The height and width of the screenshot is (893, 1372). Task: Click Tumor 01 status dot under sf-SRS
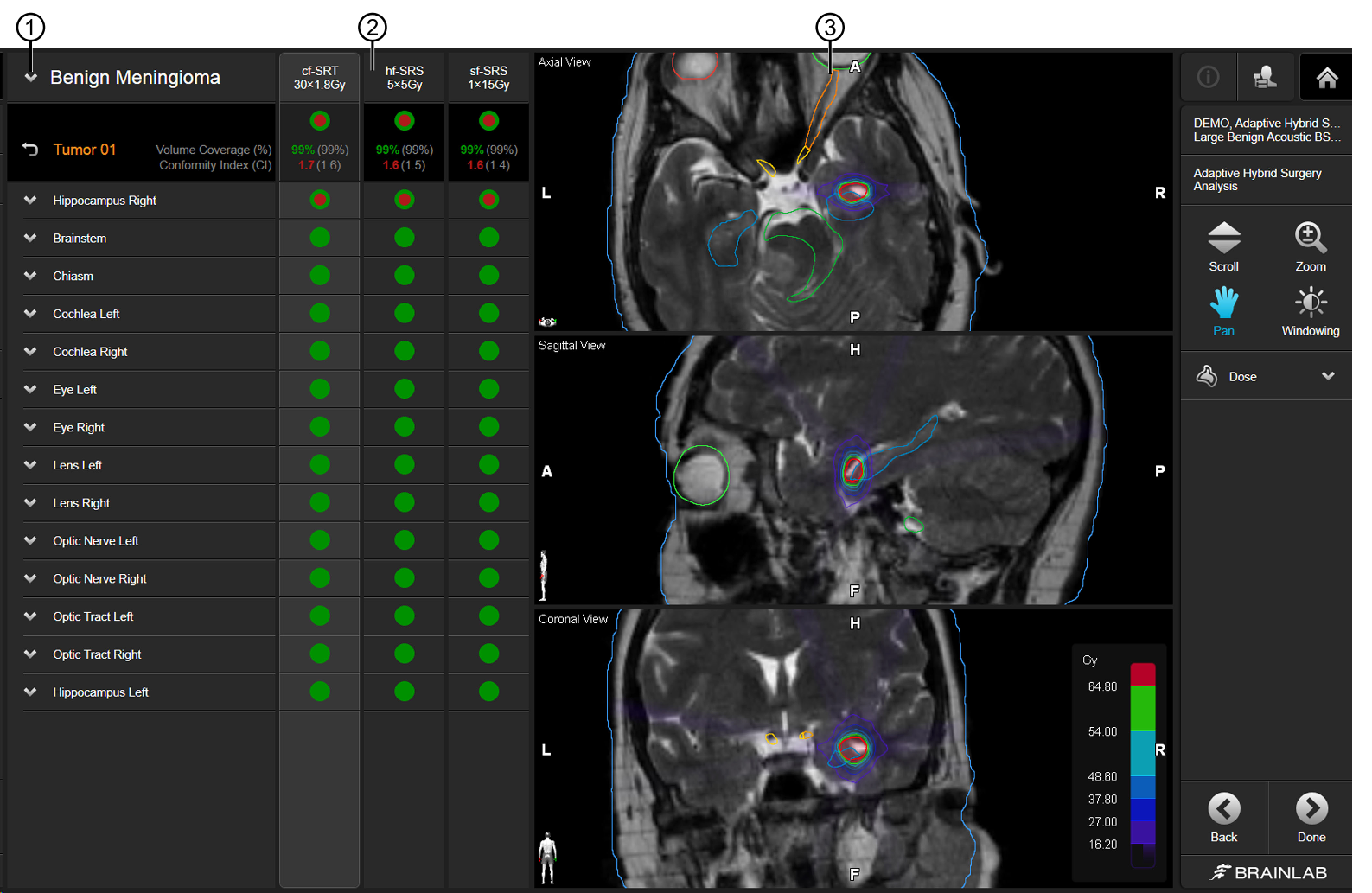488,121
